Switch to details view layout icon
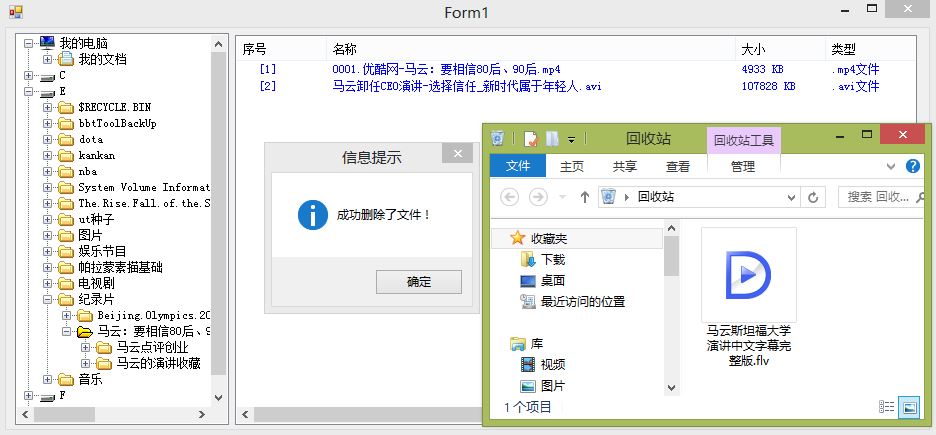Viewport: 936px width, 435px height. tap(886, 407)
